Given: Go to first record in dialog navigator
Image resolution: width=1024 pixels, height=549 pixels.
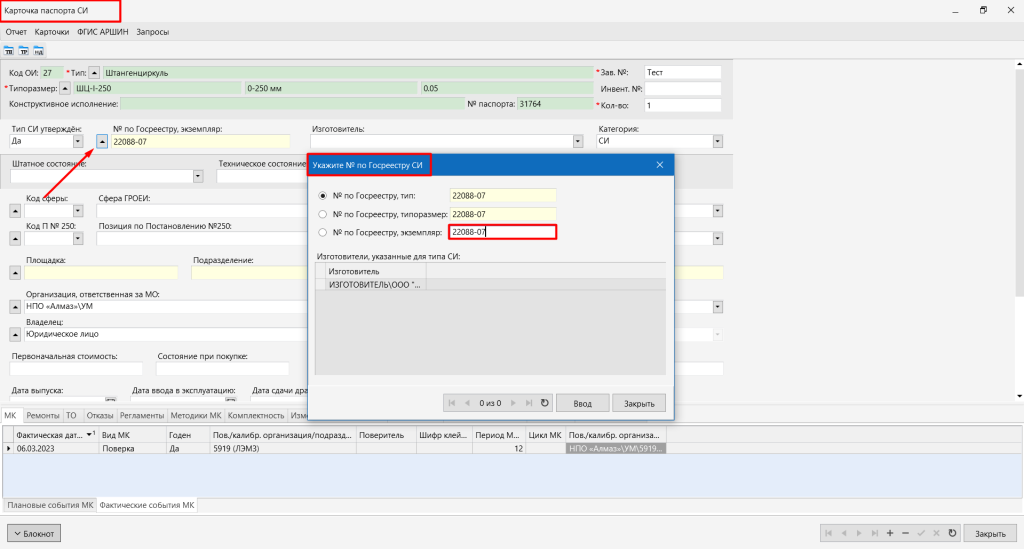Looking at the screenshot, I should (452, 403).
